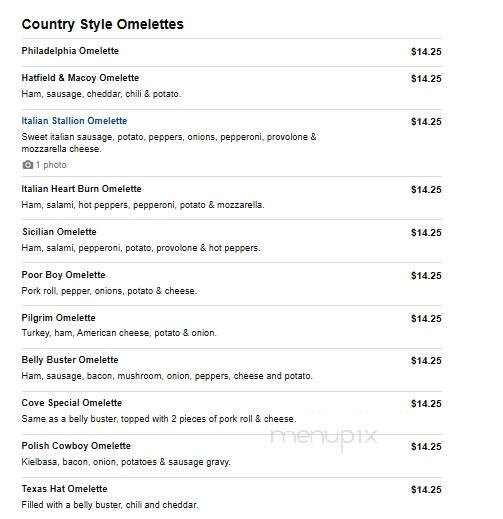Viewport: 503px width, 519px height.
Task: Click the Philadelphia Omelette $14.25 price
Action: tap(426, 52)
